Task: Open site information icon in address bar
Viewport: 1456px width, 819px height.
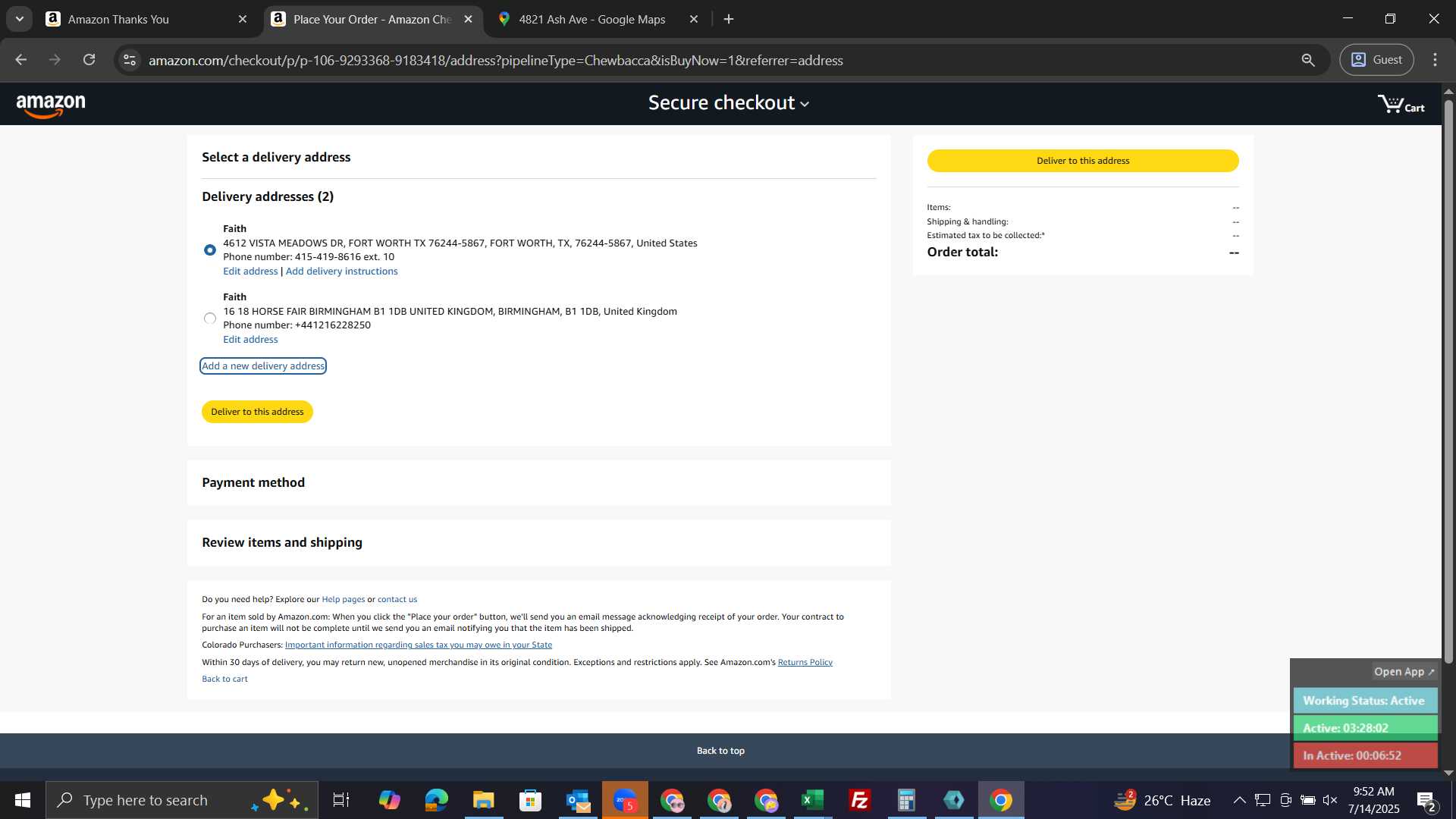Action: [x=130, y=60]
